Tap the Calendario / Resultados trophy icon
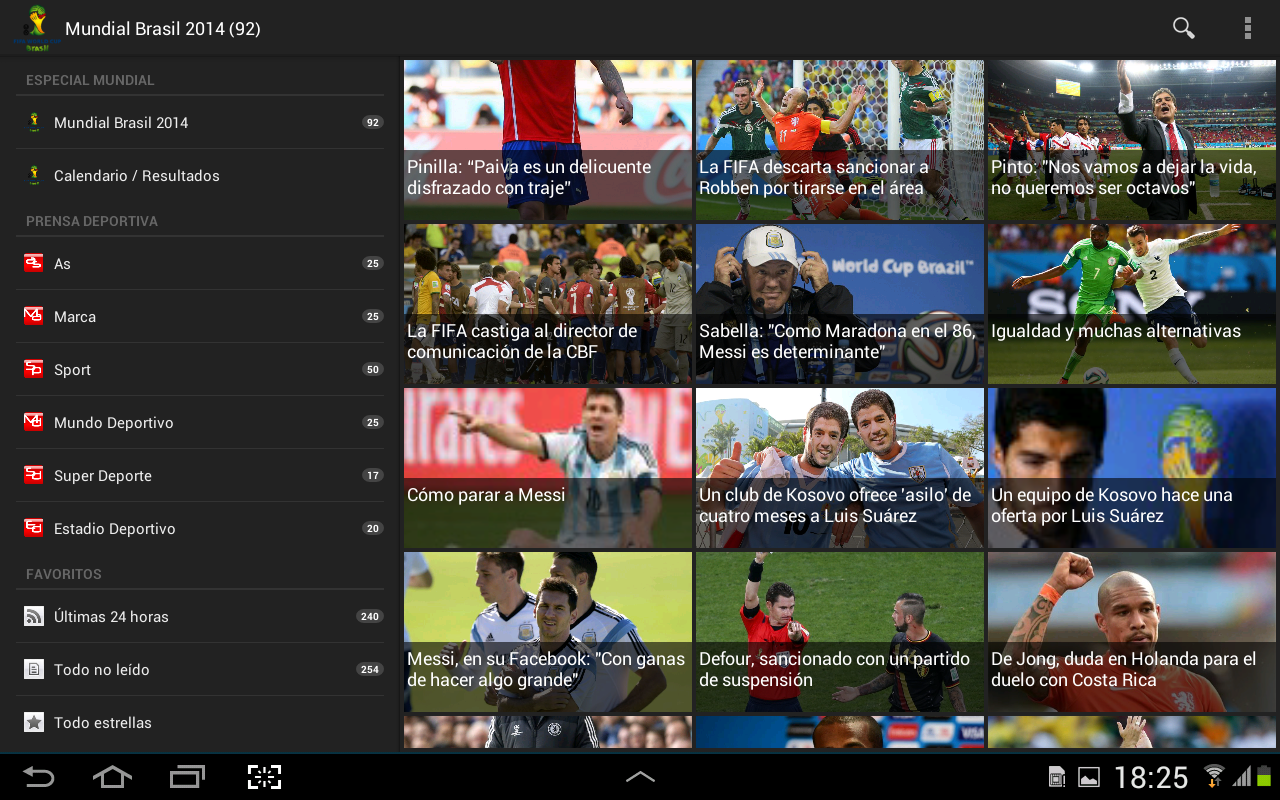 click(x=34, y=175)
